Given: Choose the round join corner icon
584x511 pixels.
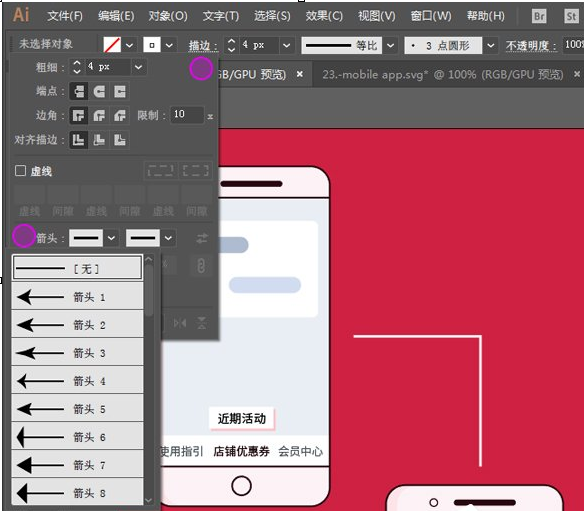Looking at the screenshot, I should [99, 115].
